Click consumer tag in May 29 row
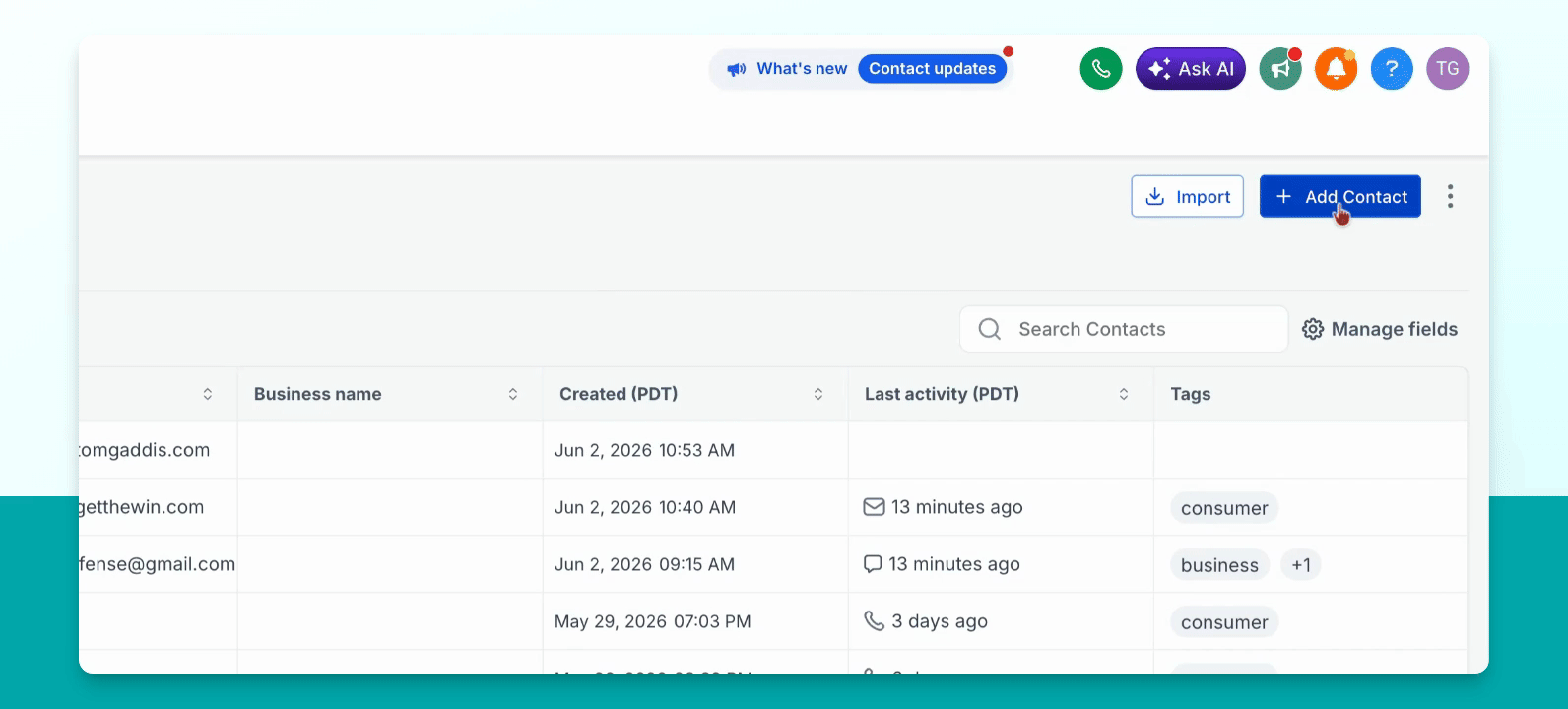1568x709 pixels. 1224,622
